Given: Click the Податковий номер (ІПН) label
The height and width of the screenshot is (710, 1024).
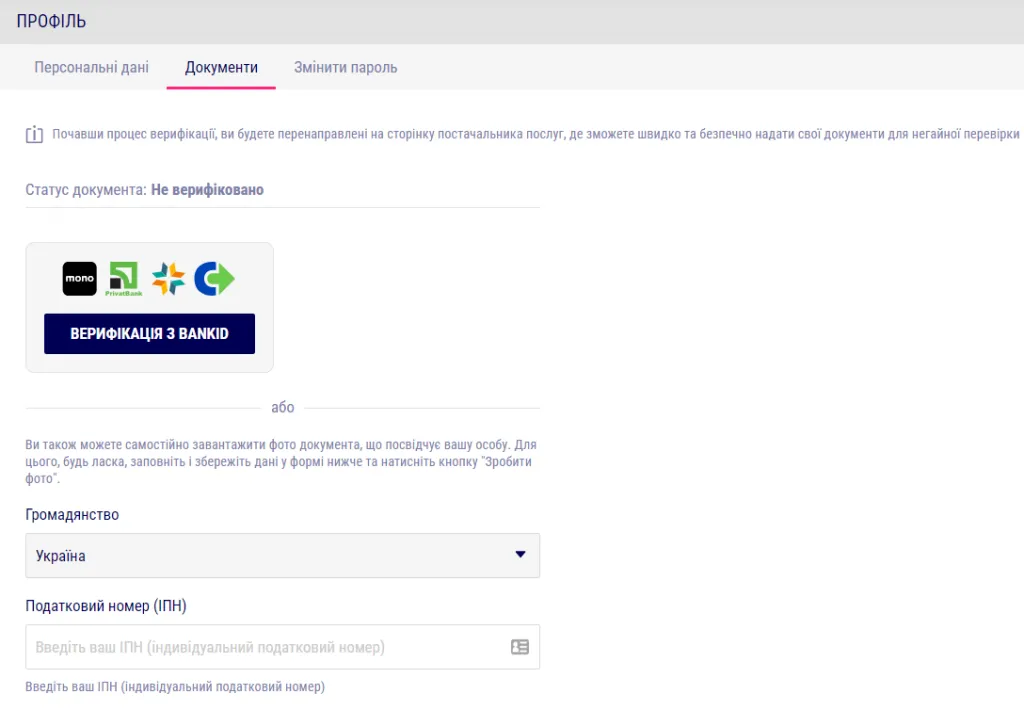Looking at the screenshot, I should point(106,606).
